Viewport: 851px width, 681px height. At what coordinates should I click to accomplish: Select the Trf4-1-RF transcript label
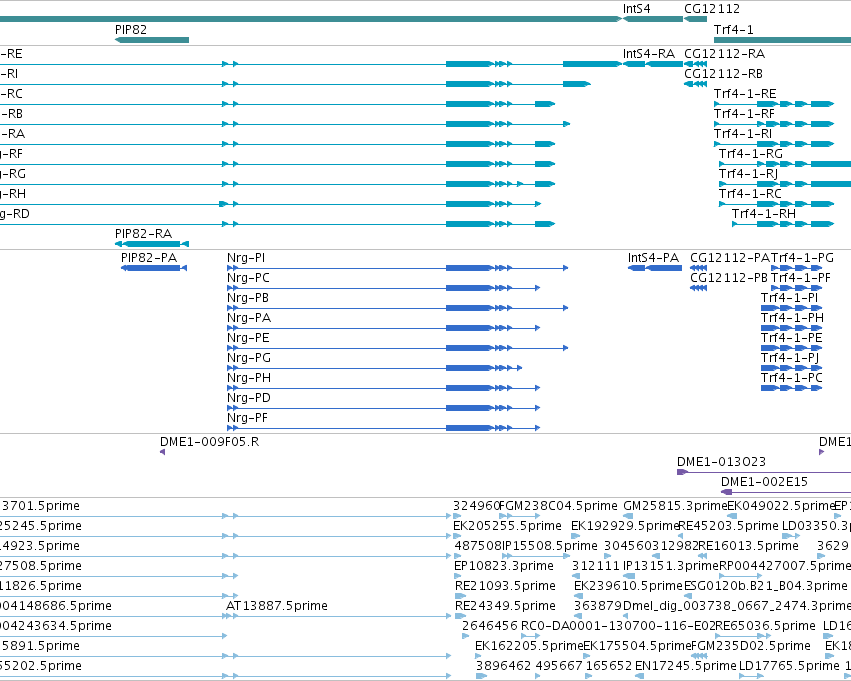(x=744, y=114)
